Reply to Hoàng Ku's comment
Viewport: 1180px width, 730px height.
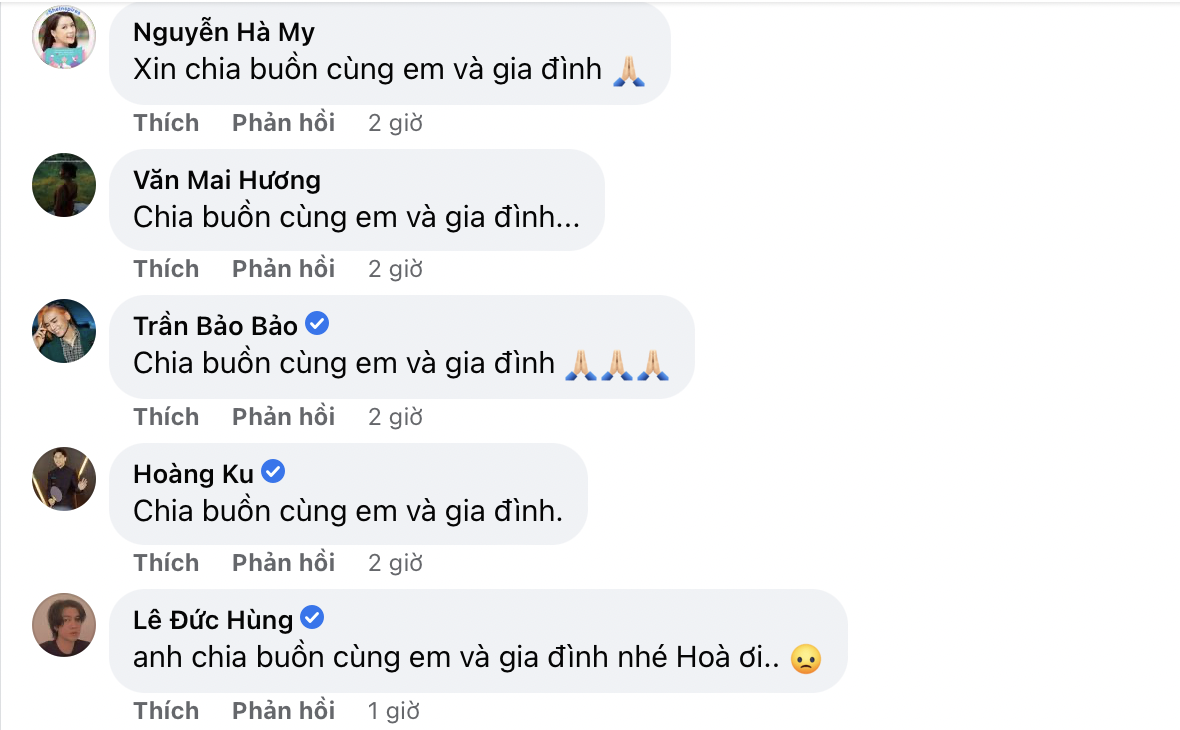point(284,562)
